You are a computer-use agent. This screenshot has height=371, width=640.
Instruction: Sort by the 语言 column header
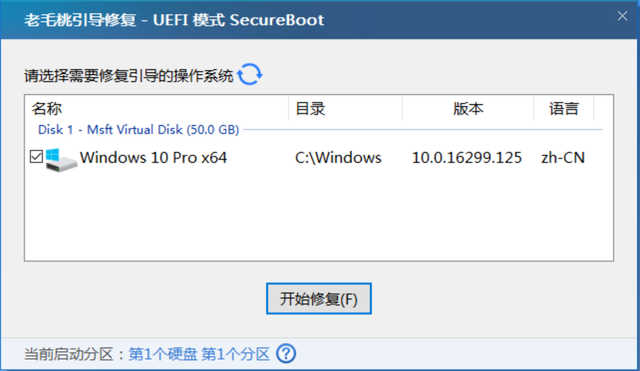point(564,109)
